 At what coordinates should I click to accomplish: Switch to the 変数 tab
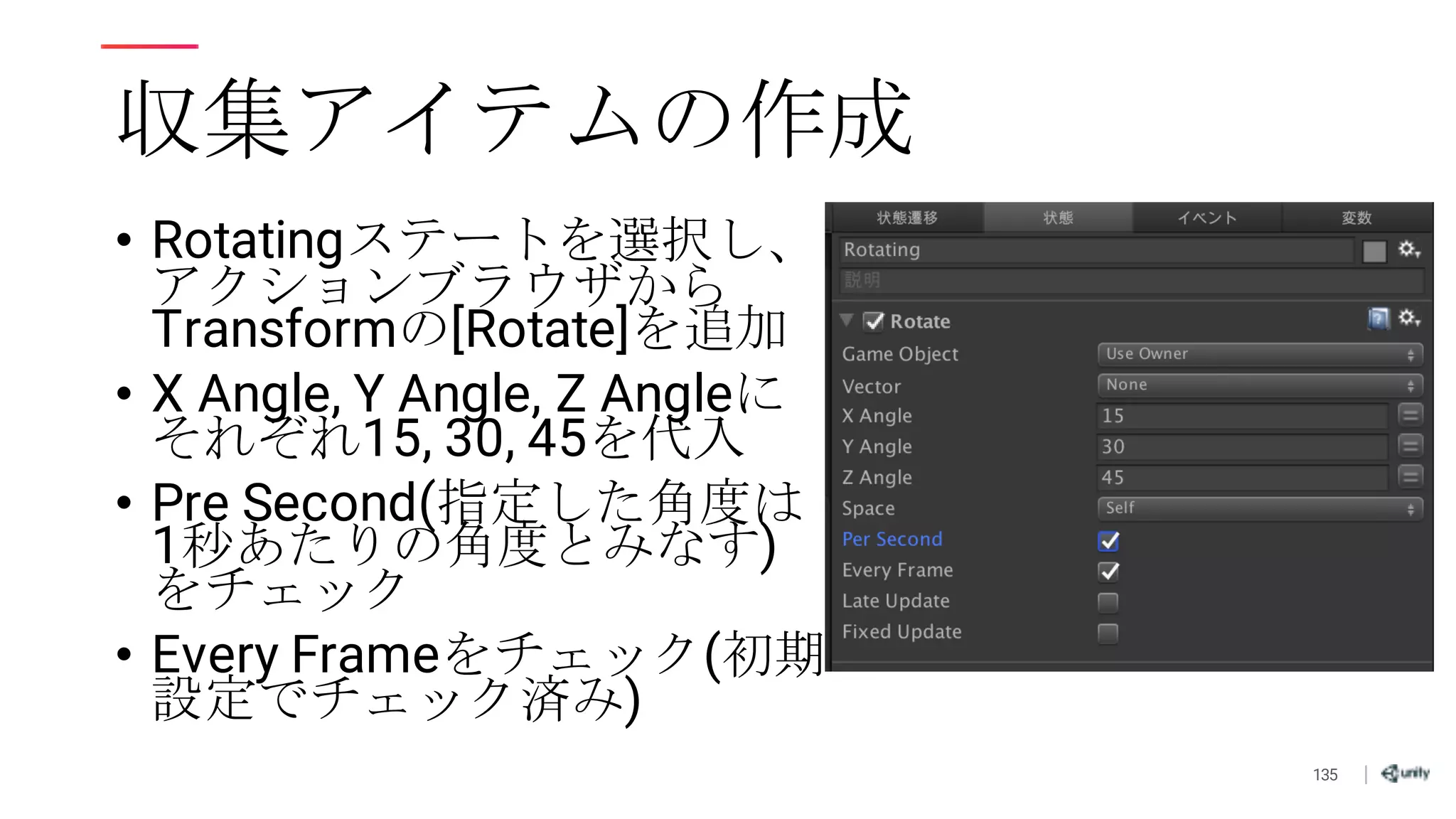point(1356,218)
